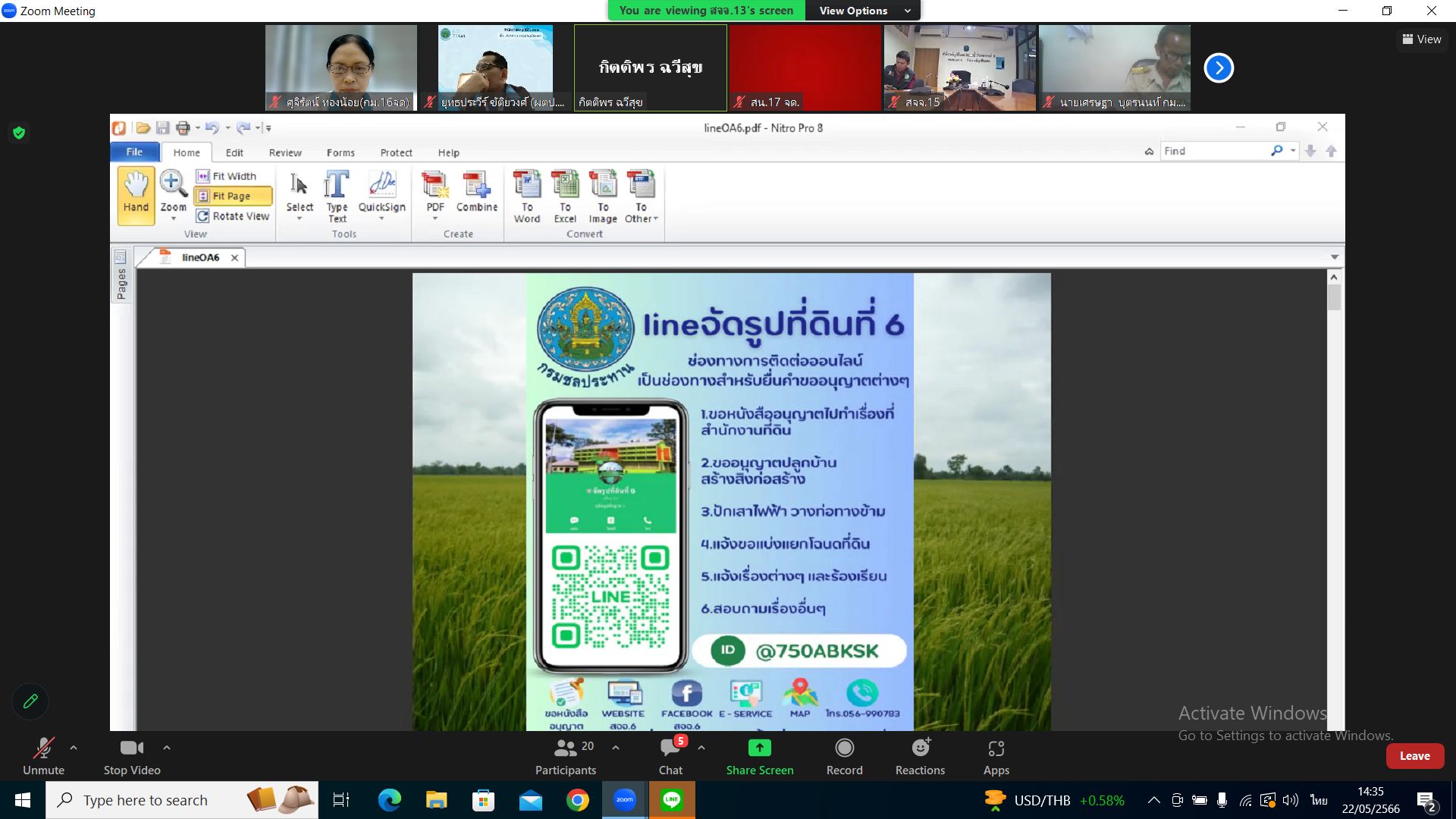1456x819 pixels.
Task: Open Zoom View Options dropdown
Action: click(x=864, y=11)
